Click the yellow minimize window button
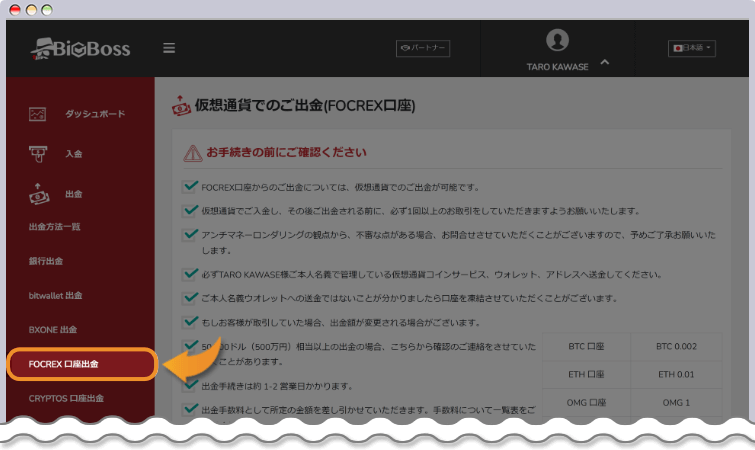This screenshot has width=755, height=450. pyautogui.click(x=31, y=10)
